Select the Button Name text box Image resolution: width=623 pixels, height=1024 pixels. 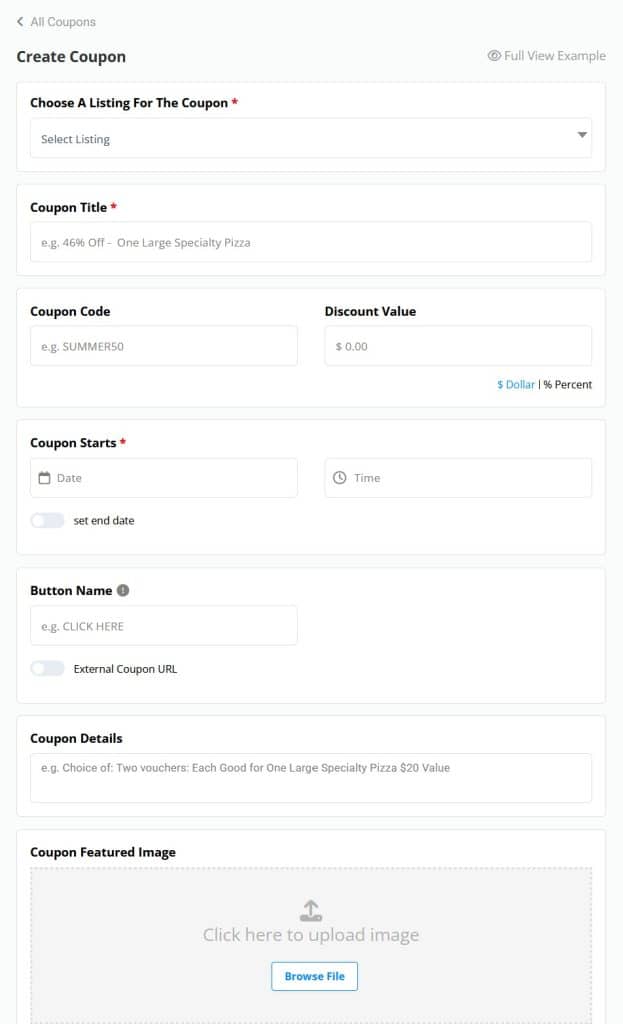[x=164, y=626]
